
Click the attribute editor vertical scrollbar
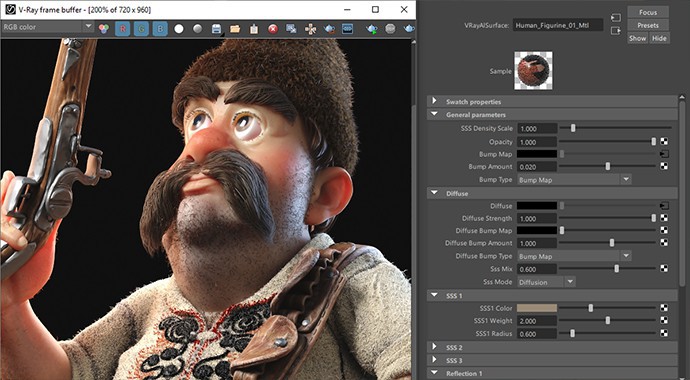[683, 194]
